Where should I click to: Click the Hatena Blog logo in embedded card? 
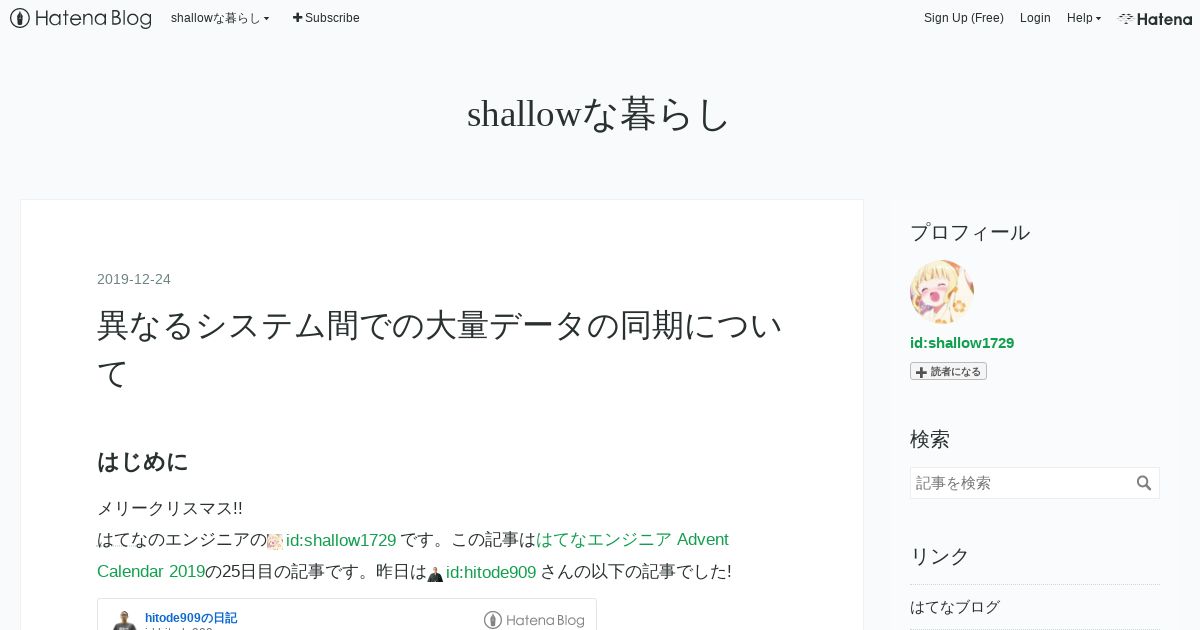(x=534, y=620)
